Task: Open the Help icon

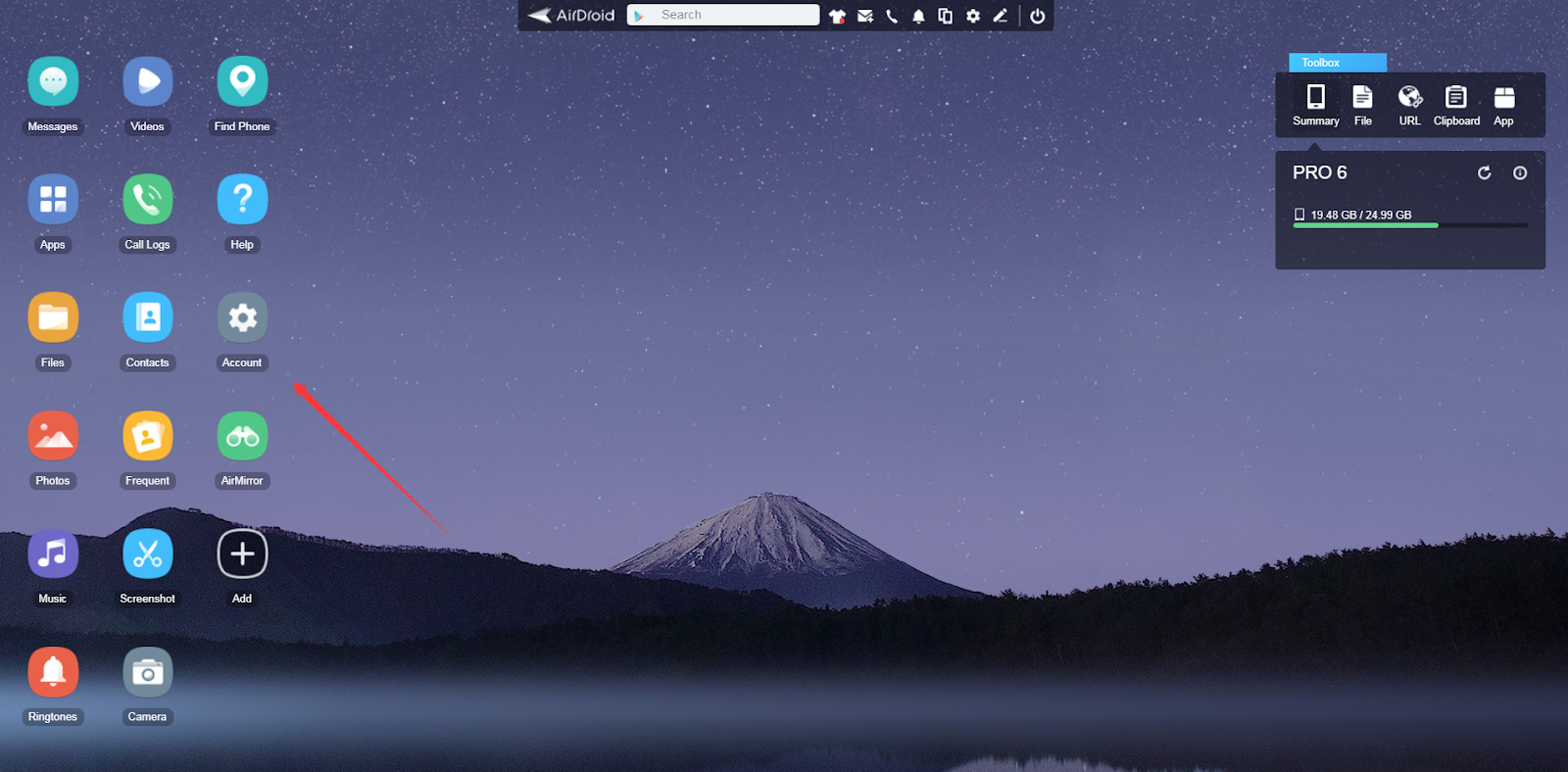Action: tap(242, 199)
